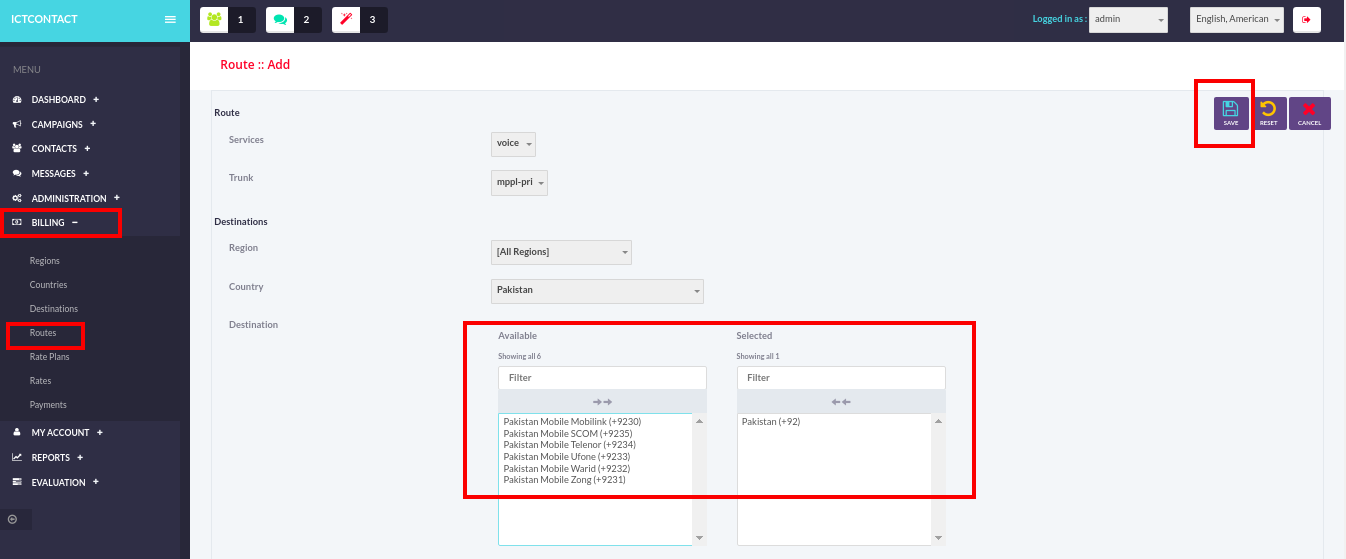Screen dimensions: 1346x559
Task: Click Available list scrollbar up arrow
Action: point(699,422)
